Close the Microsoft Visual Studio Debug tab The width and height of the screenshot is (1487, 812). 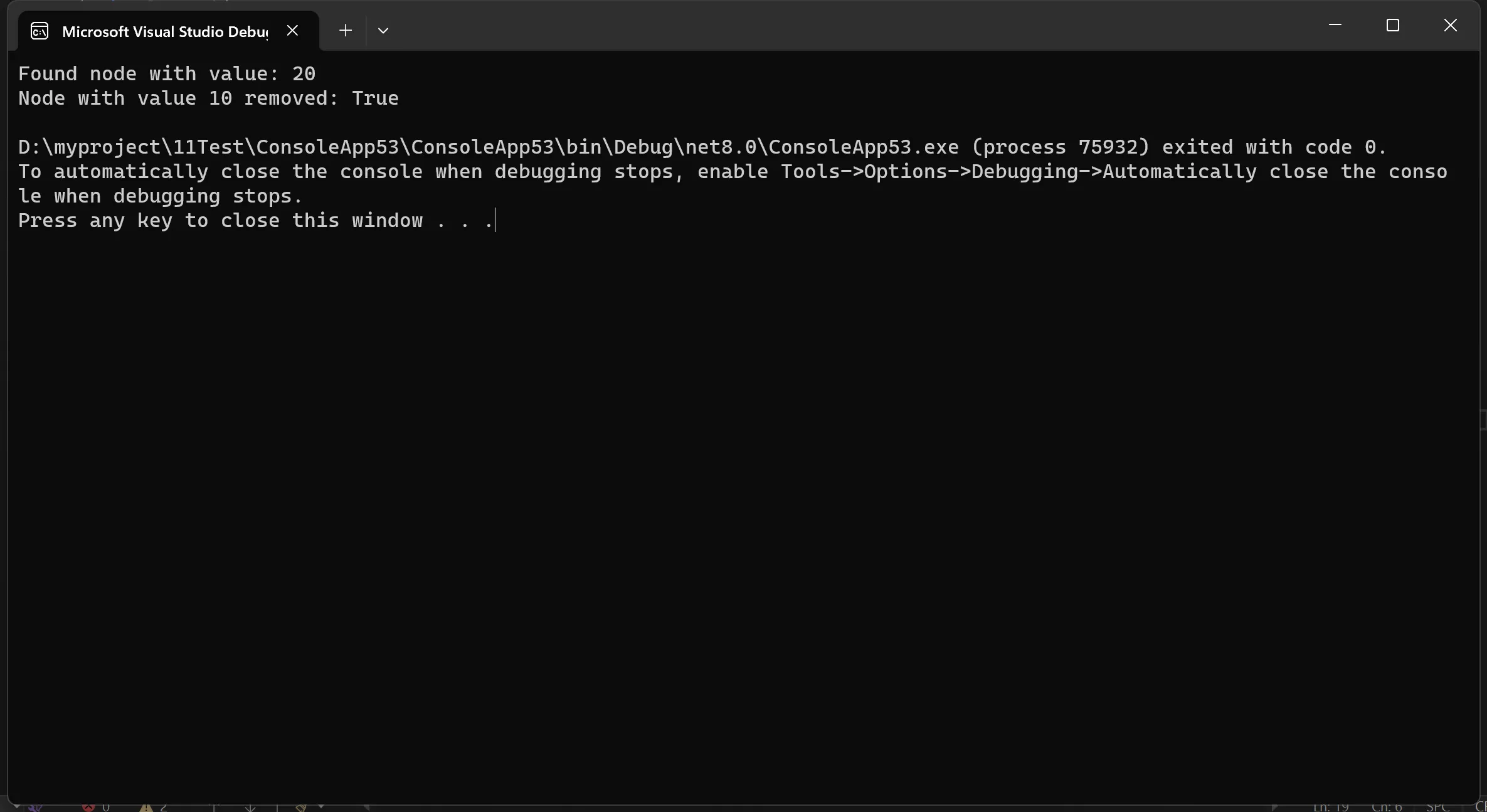pos(292,31)
